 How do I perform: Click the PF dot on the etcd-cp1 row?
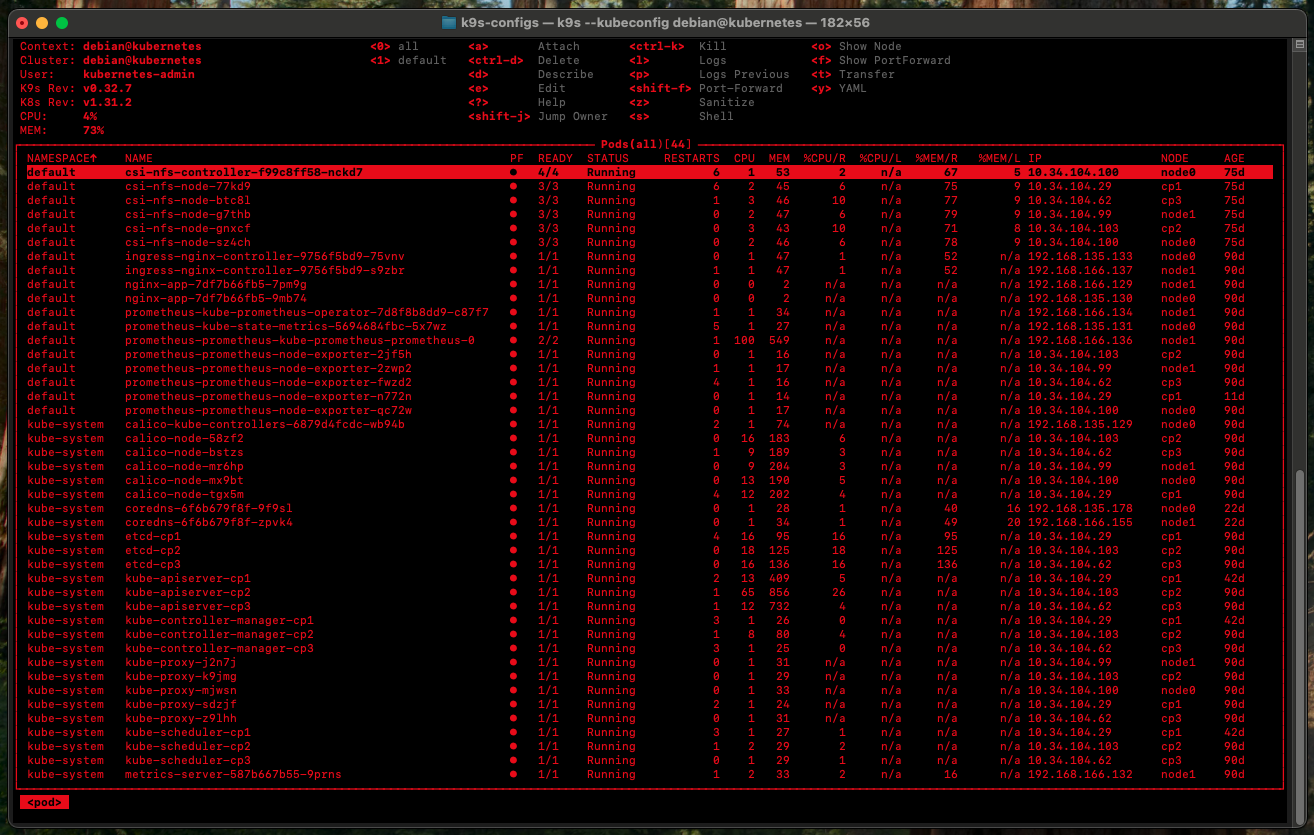point(514,536)
